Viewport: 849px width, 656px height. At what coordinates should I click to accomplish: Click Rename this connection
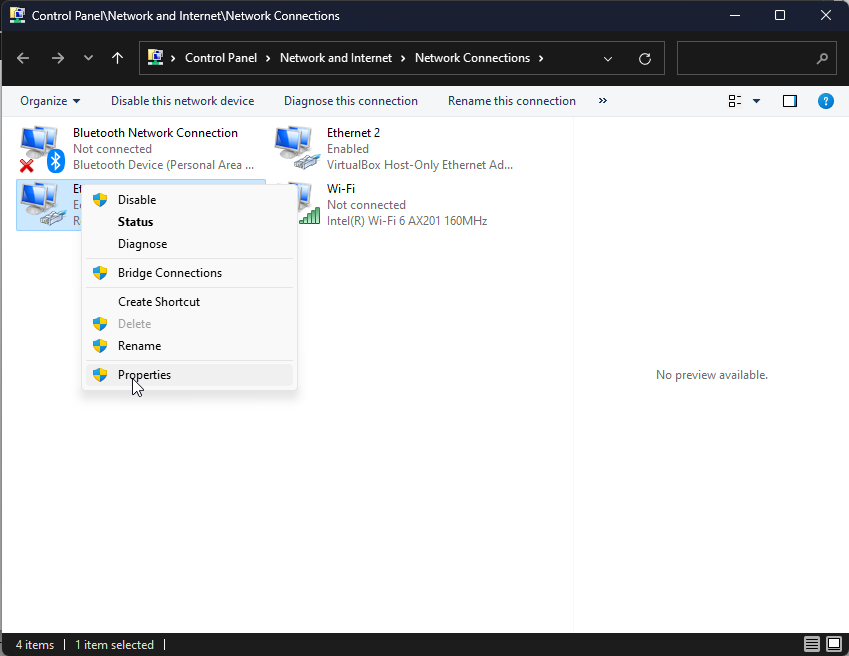coord(511,101)
